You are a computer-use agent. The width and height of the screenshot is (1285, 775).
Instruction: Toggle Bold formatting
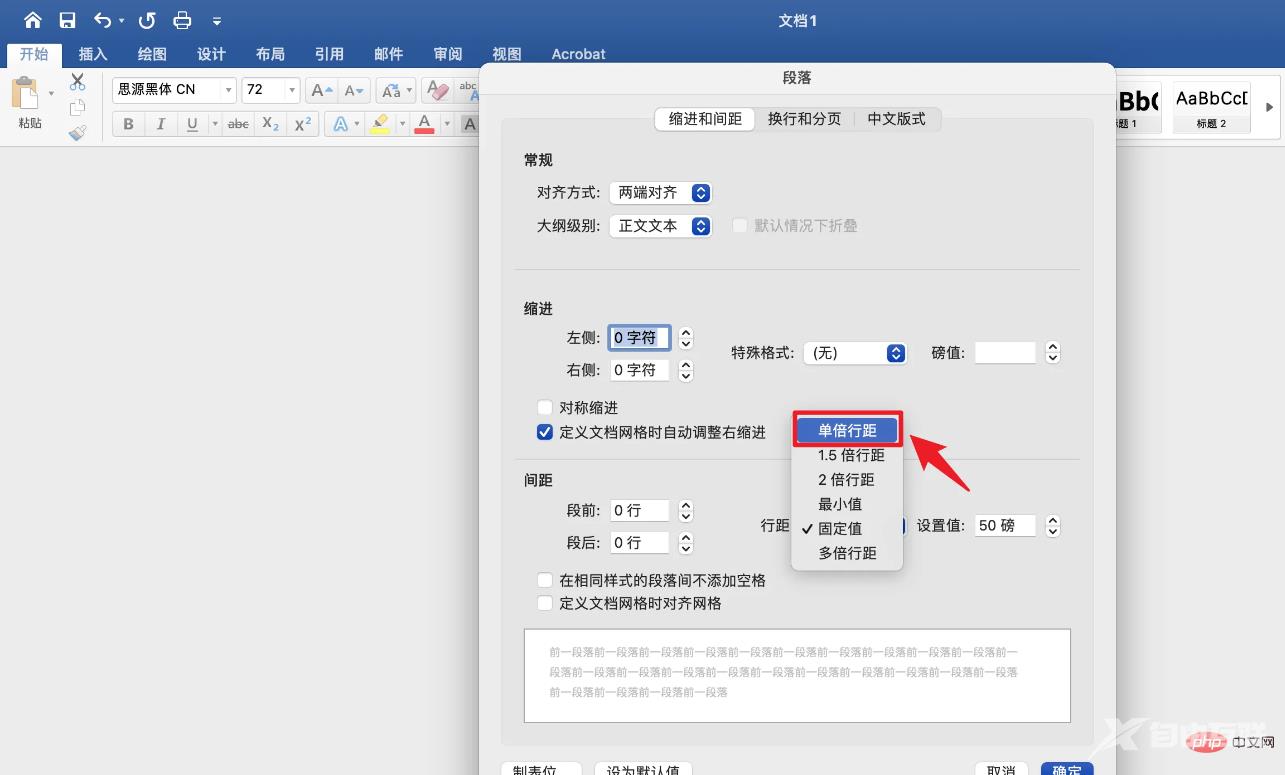[x=128, y=124]
